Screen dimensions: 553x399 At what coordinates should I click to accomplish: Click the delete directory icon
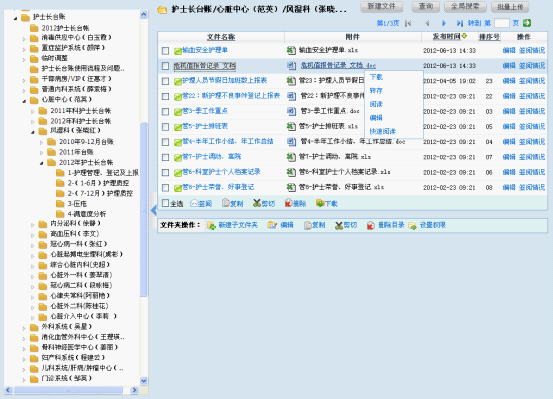370,225
